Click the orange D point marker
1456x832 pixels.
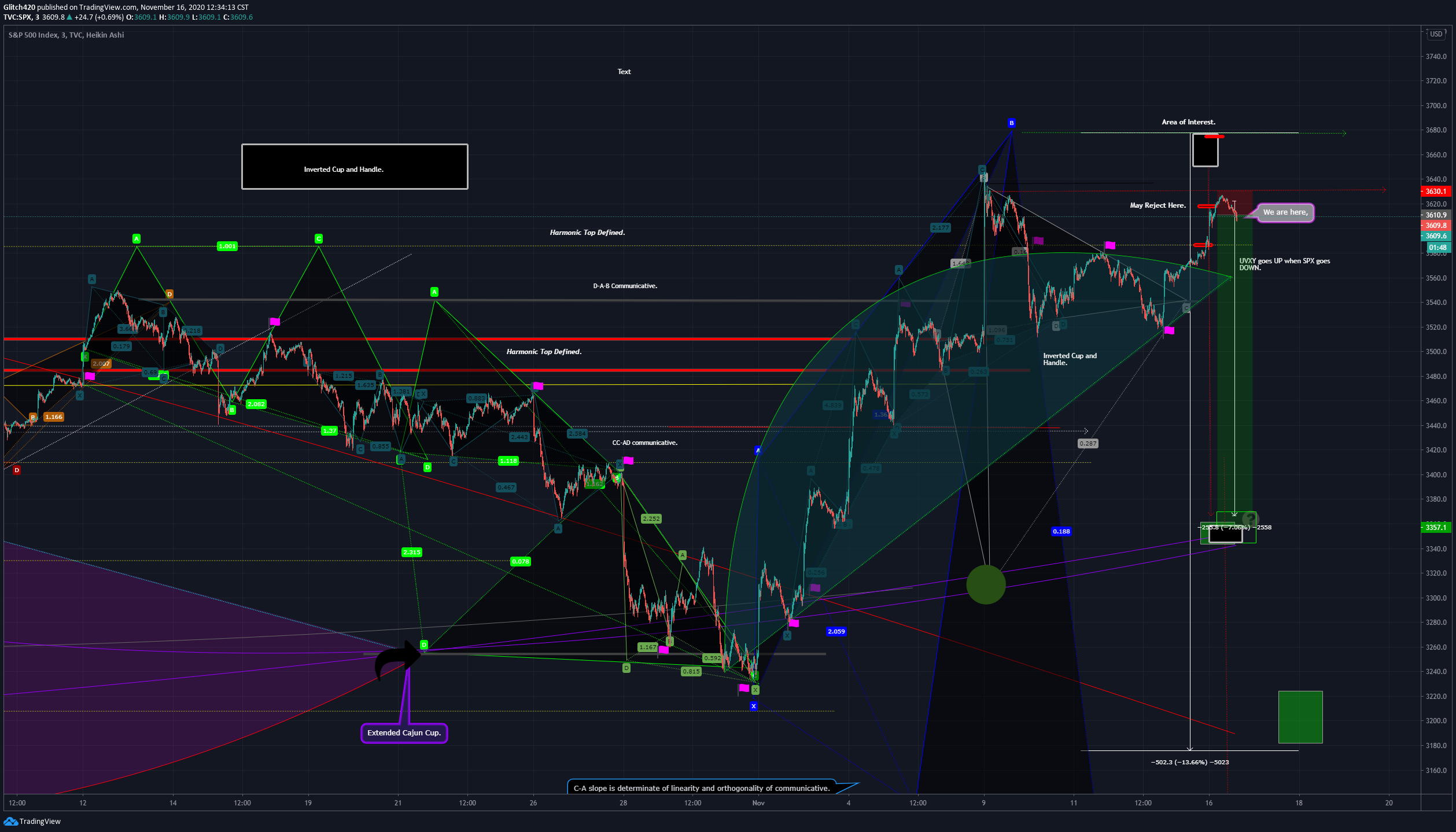pyautogui.click(x=169, y=294)
